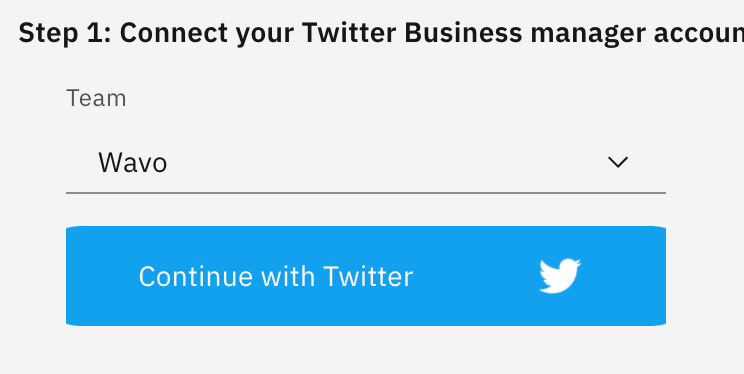744x374 pixels.
Task: Click the word Twitter in the heading
Action: click(349, 33)
